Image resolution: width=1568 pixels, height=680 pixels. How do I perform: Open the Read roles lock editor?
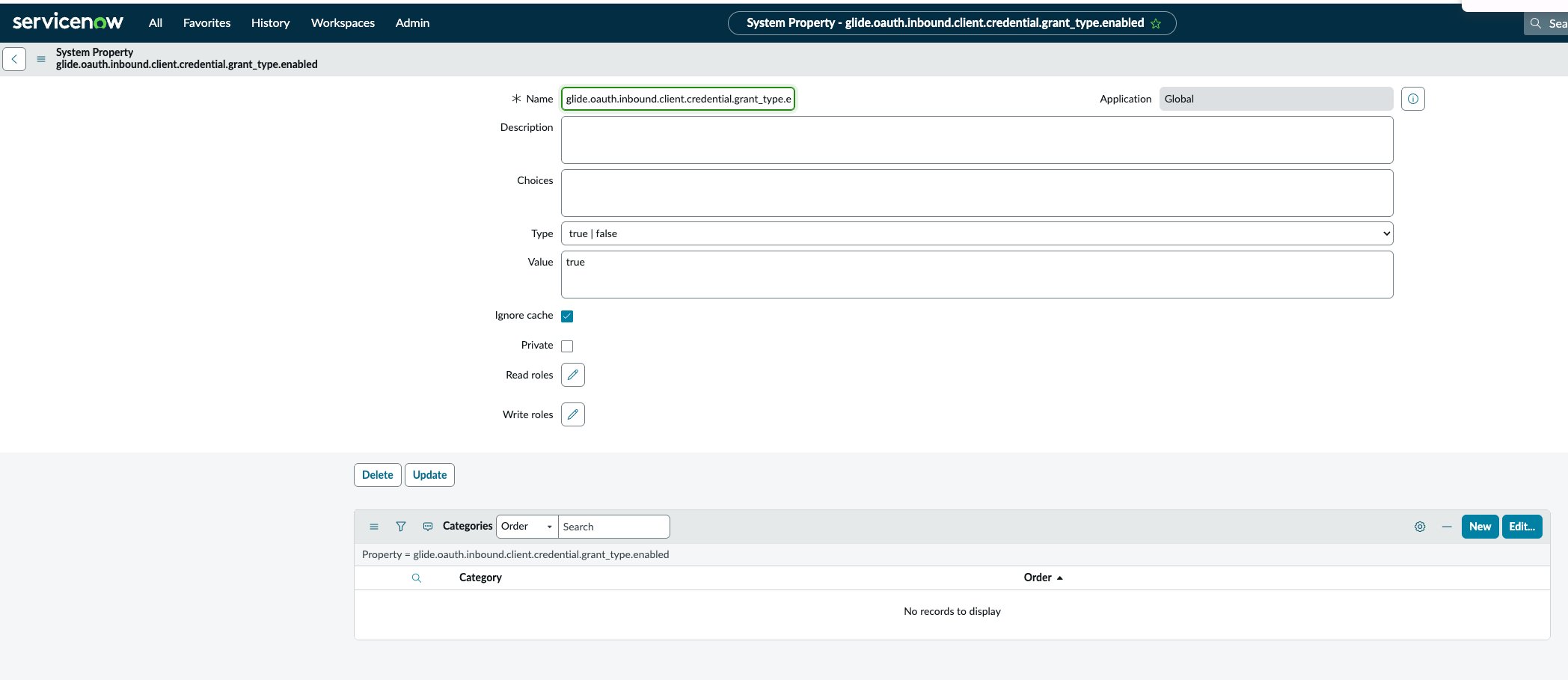[572, 375]
